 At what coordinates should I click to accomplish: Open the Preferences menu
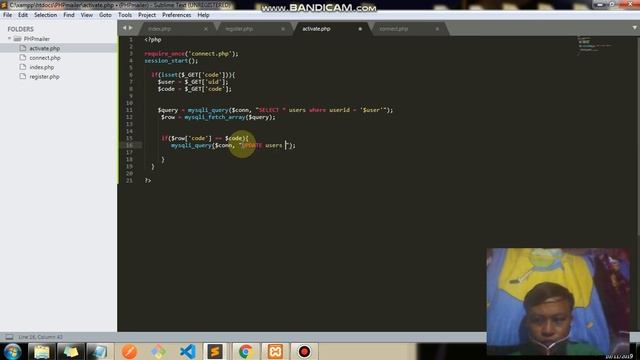[176, 15]
